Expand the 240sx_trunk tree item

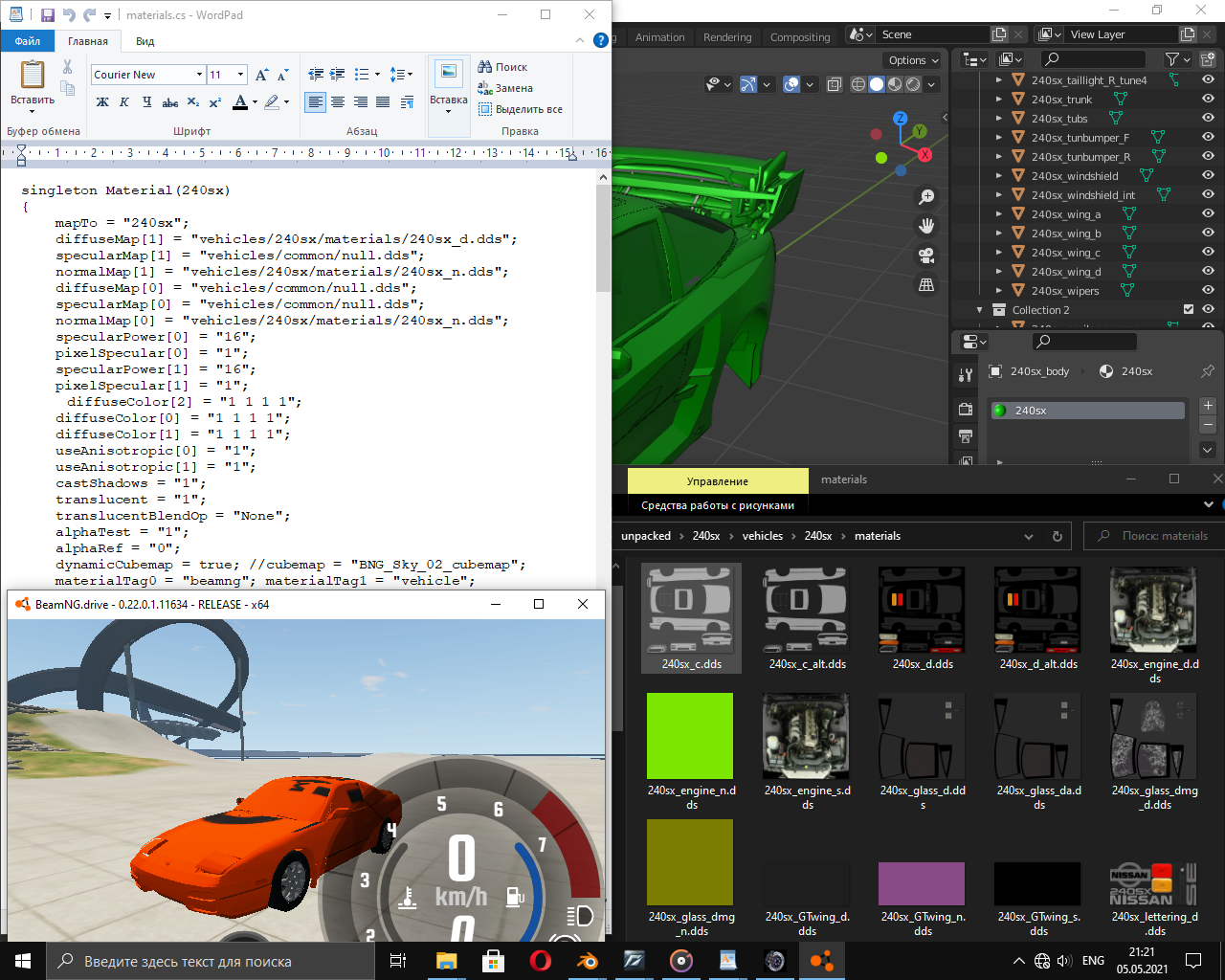[999, 100]
